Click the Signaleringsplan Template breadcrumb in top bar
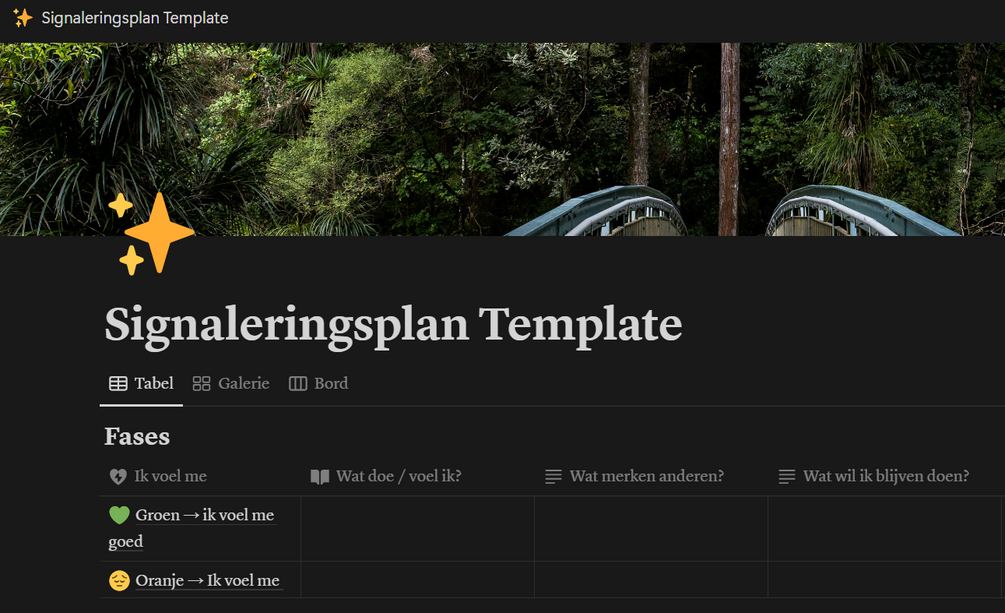1005x613 pixels. point(135,18)
